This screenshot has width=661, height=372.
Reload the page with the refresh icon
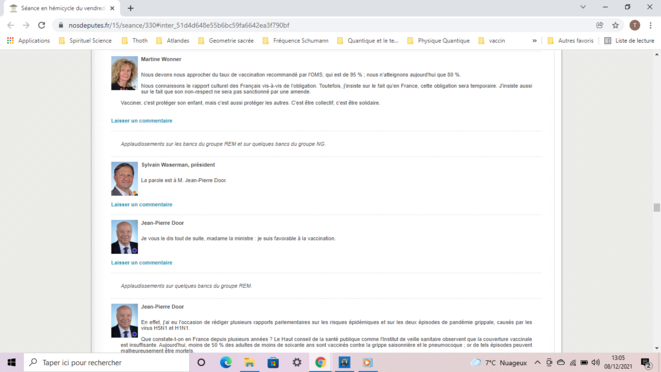(41, 25)
